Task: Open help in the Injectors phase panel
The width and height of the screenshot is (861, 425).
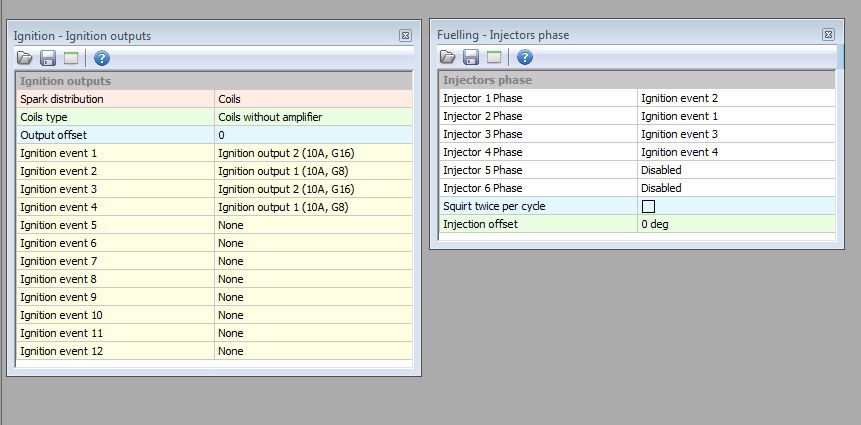Action: [x=524, y=58]
